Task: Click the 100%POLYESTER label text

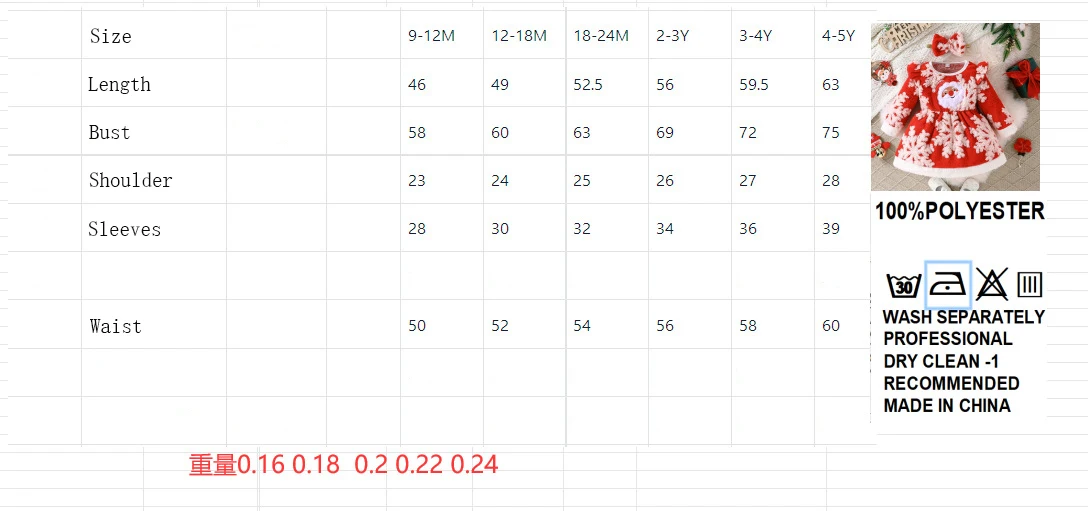Action: click(x=960, y=211)
